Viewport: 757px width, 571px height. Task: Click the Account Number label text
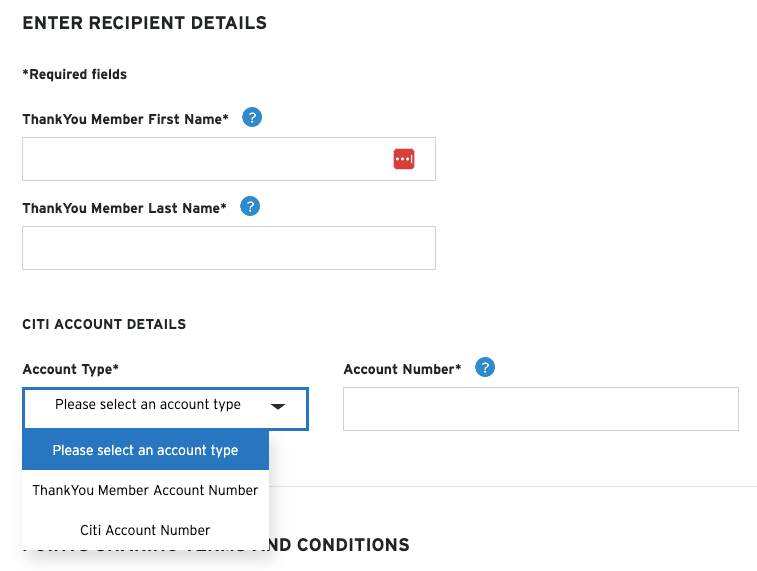coord(402,369)
